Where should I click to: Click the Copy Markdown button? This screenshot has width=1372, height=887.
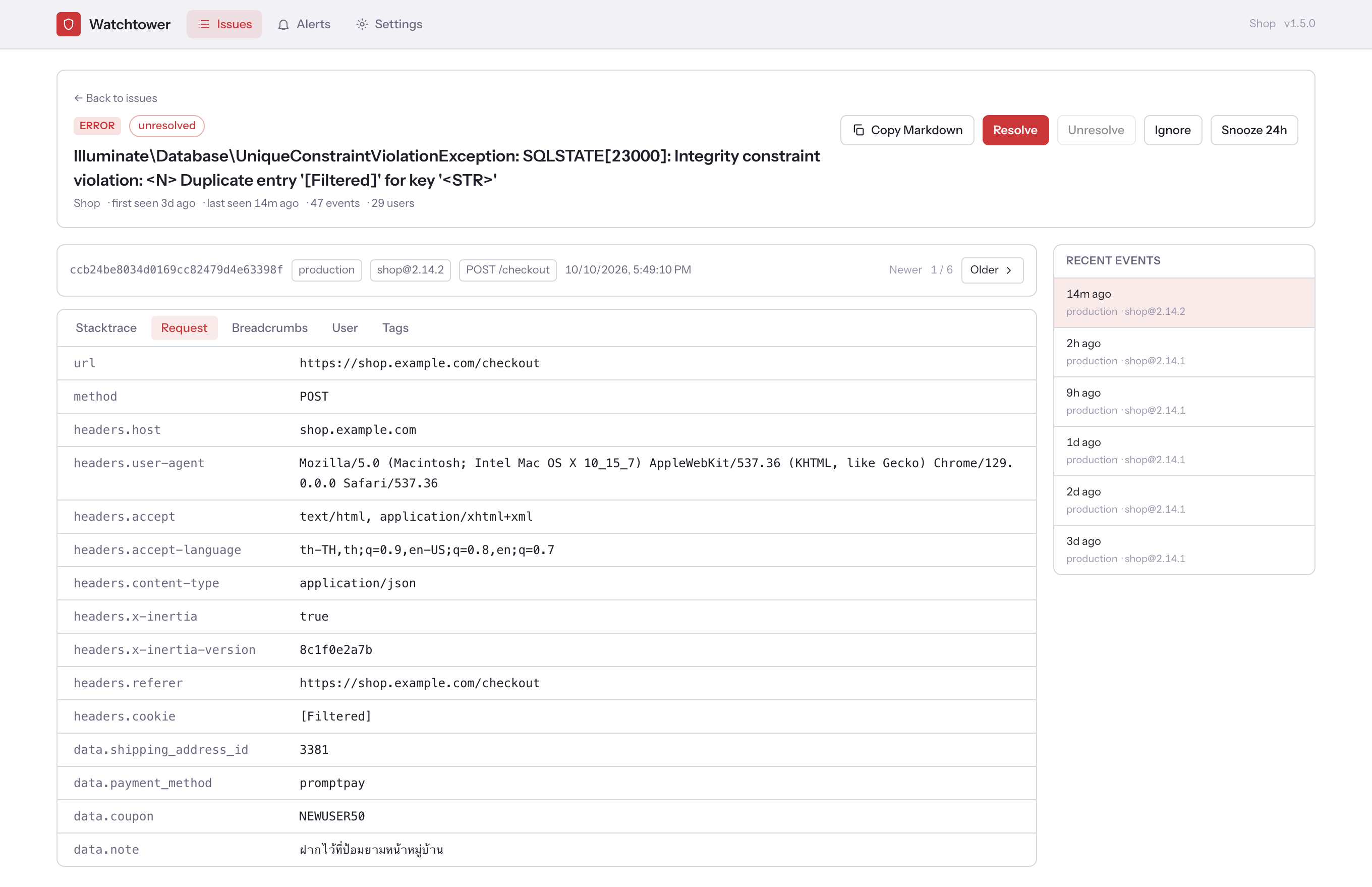tap(907, 130)
